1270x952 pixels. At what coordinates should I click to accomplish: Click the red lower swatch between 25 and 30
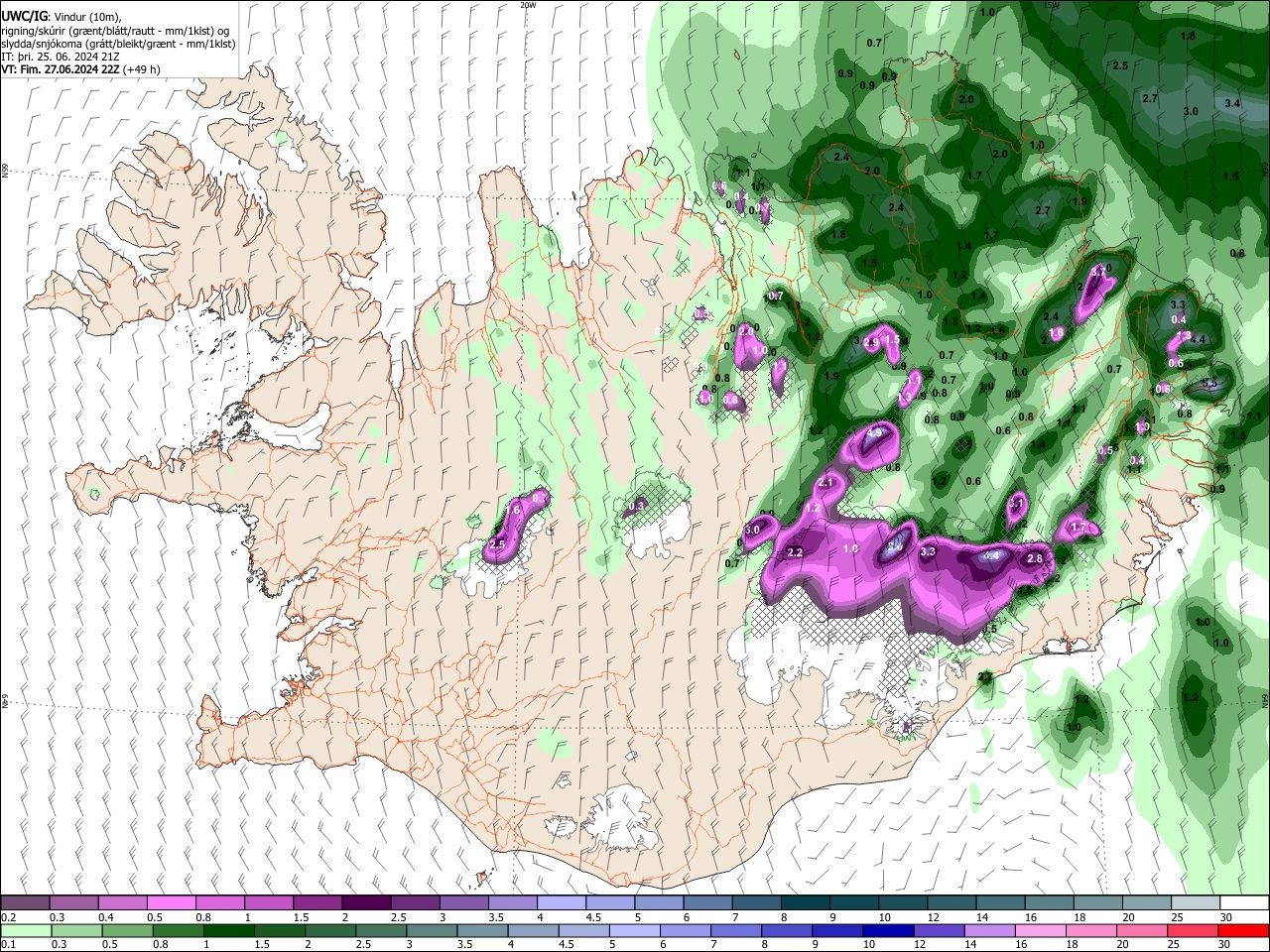point(1191,931)
